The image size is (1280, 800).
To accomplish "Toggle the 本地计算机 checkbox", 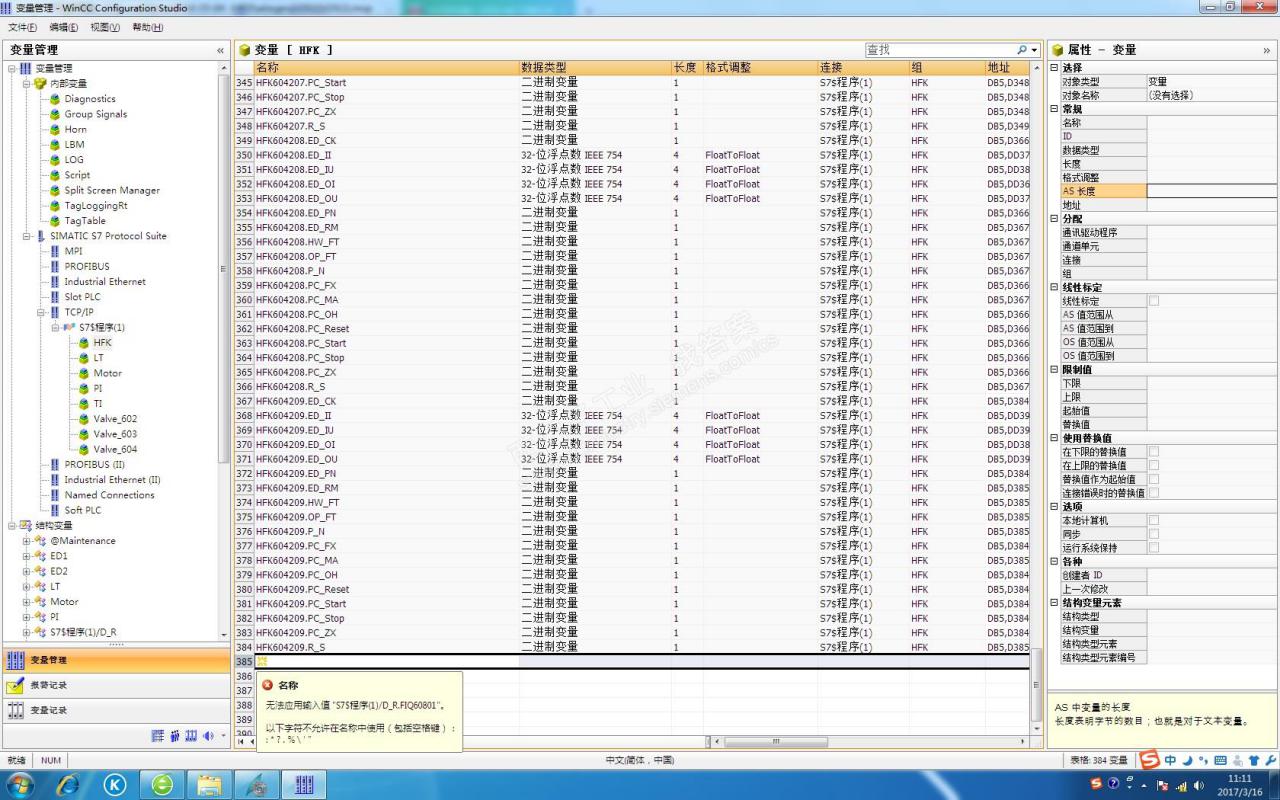I will 1154,520.
